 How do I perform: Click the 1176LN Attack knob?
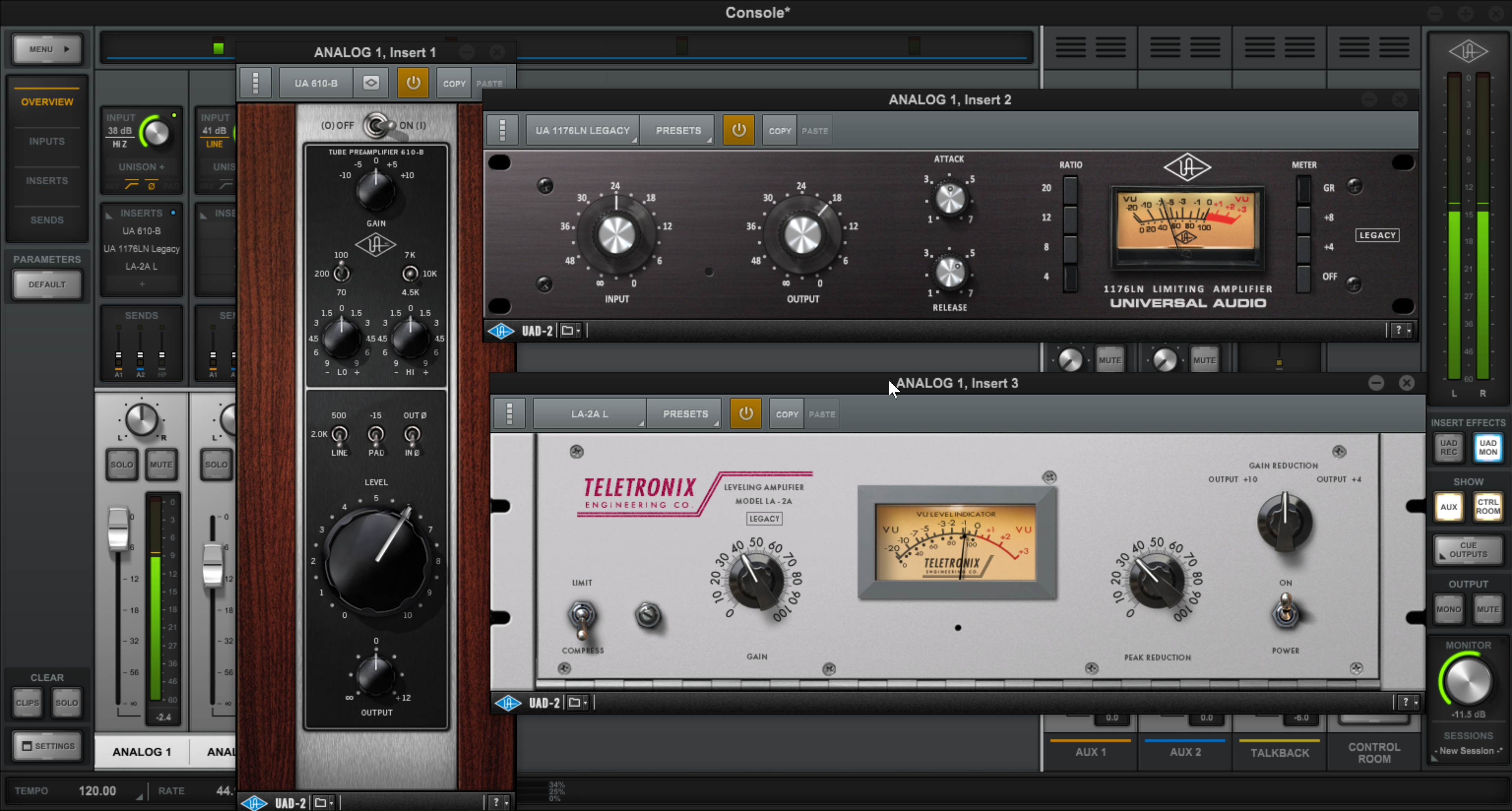[x=950, y=199]
